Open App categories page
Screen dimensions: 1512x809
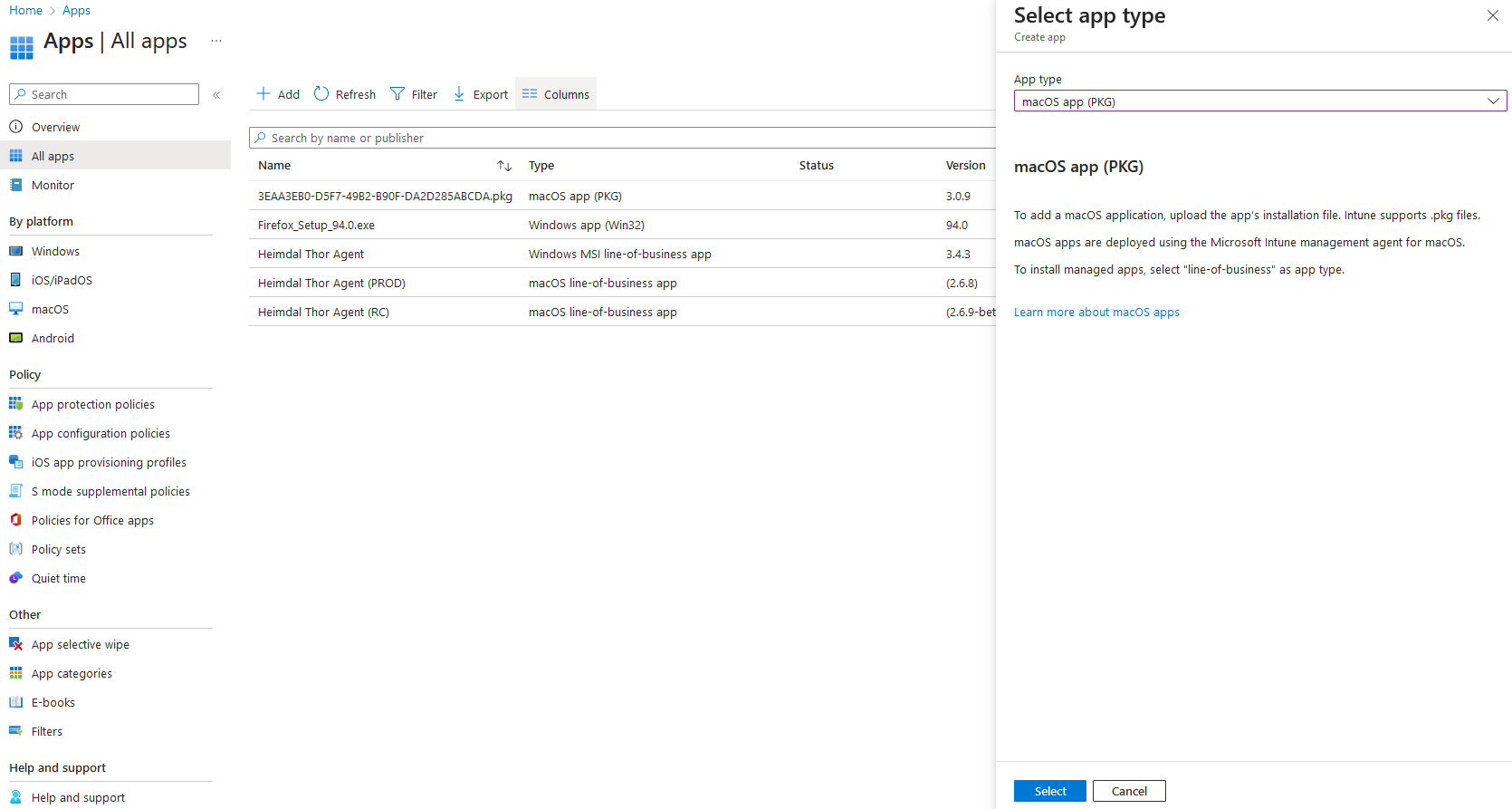[x=72, y=673]
